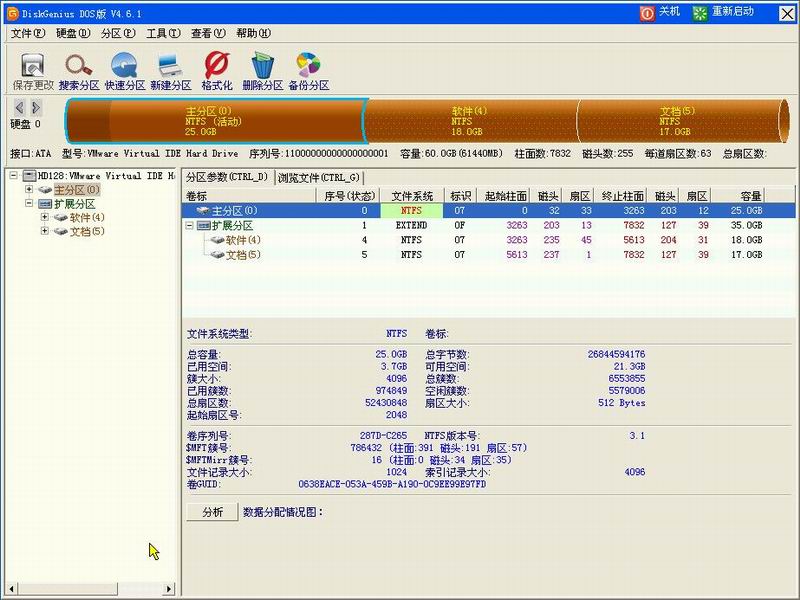Select the 软件(4) block in partition map
The width and height of the screenshot is (800, 600).
click(470, 118)
